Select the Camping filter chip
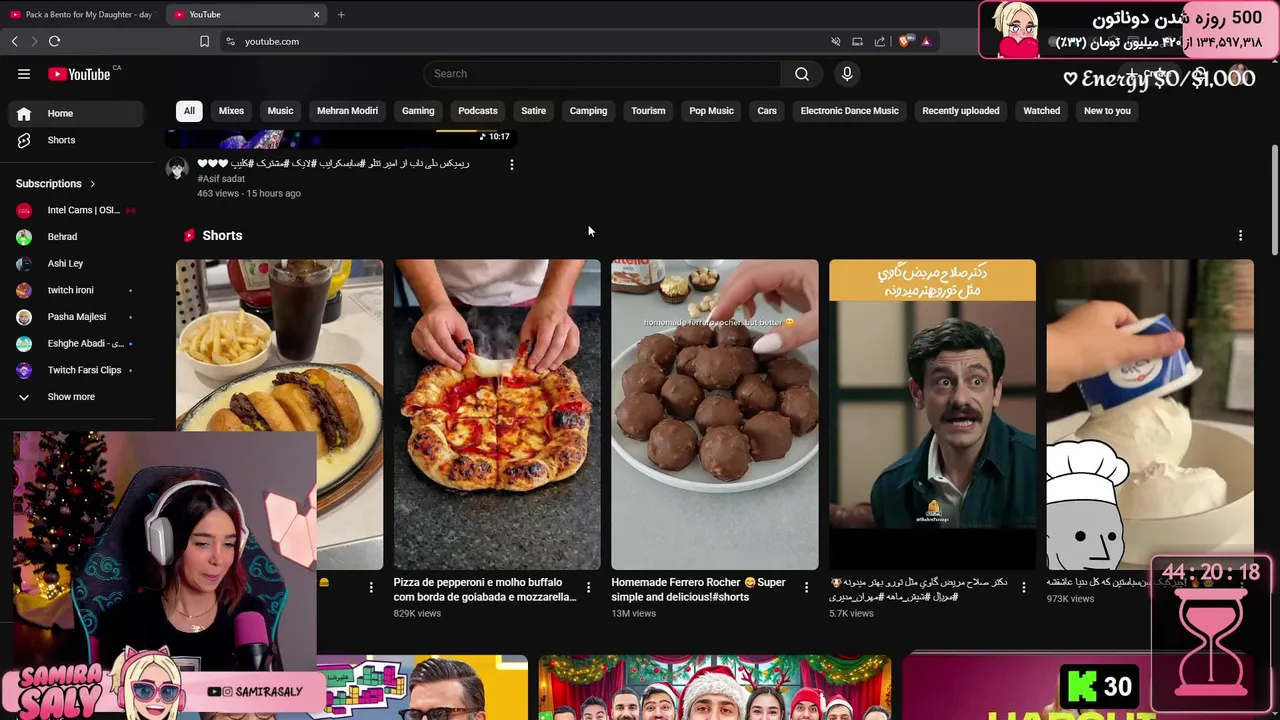The image size is (1280, 720). (588, 111)
